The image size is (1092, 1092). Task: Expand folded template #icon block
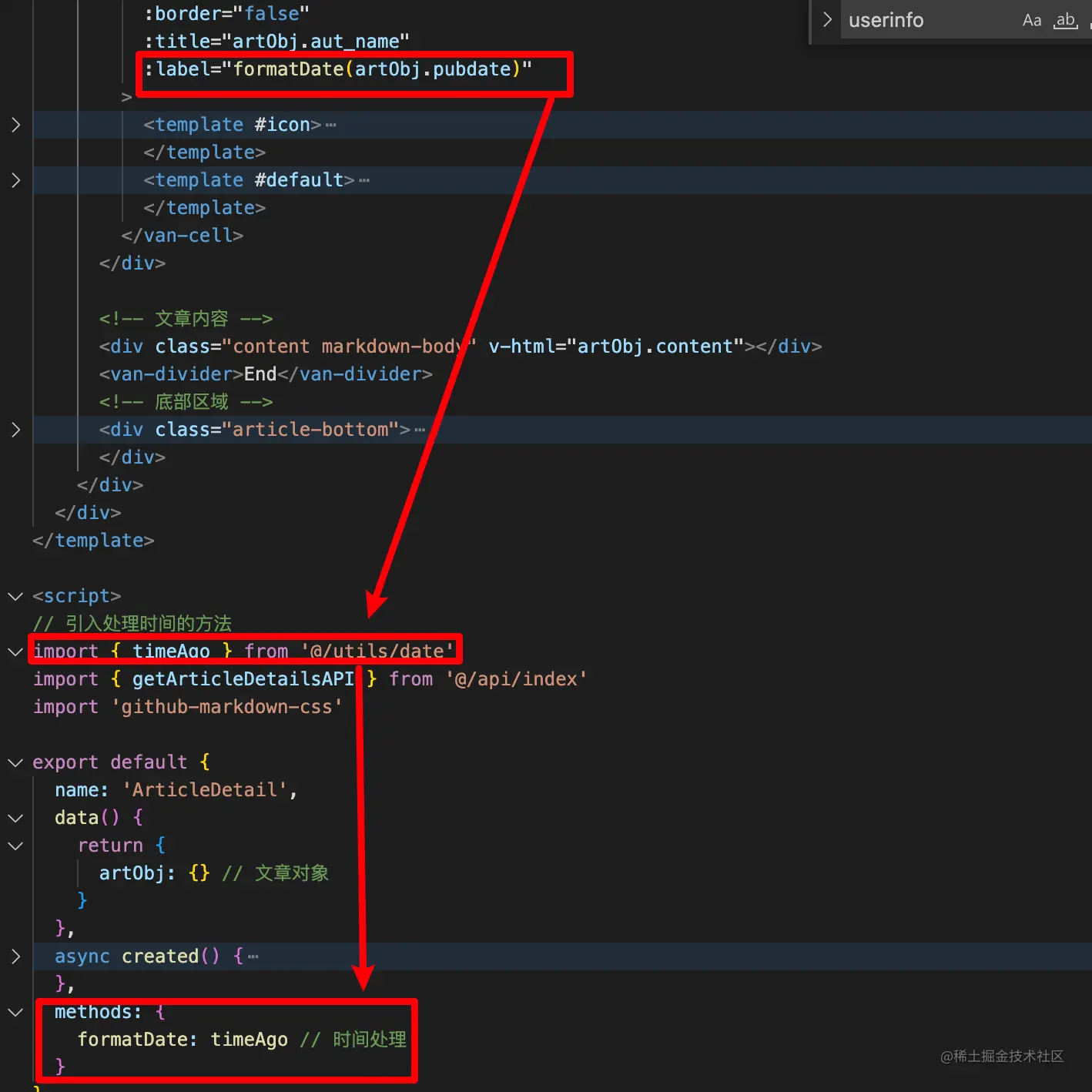[x=15, y=125]
